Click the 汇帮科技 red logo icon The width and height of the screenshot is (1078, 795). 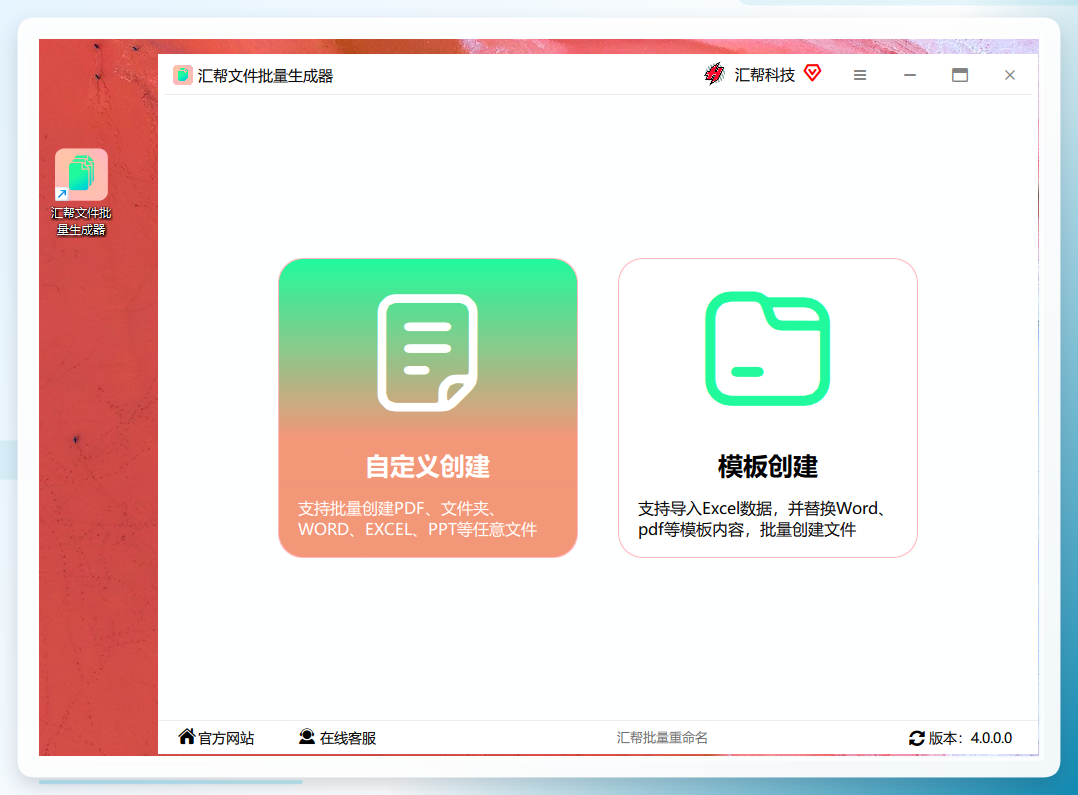click(715, 74)
